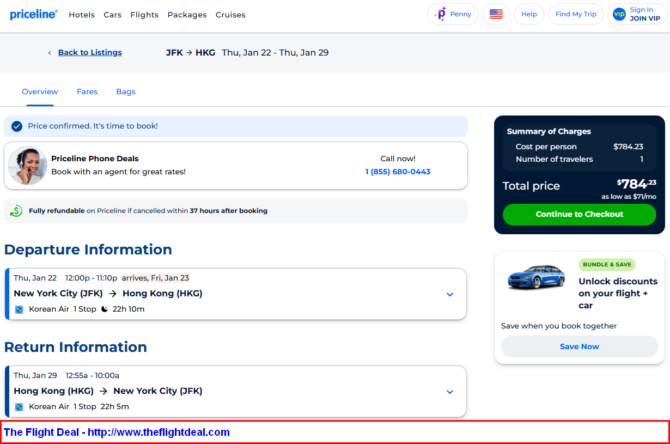Switch to the Fares tab
This screenshot has width=670, height=444.
click(87, 92)
